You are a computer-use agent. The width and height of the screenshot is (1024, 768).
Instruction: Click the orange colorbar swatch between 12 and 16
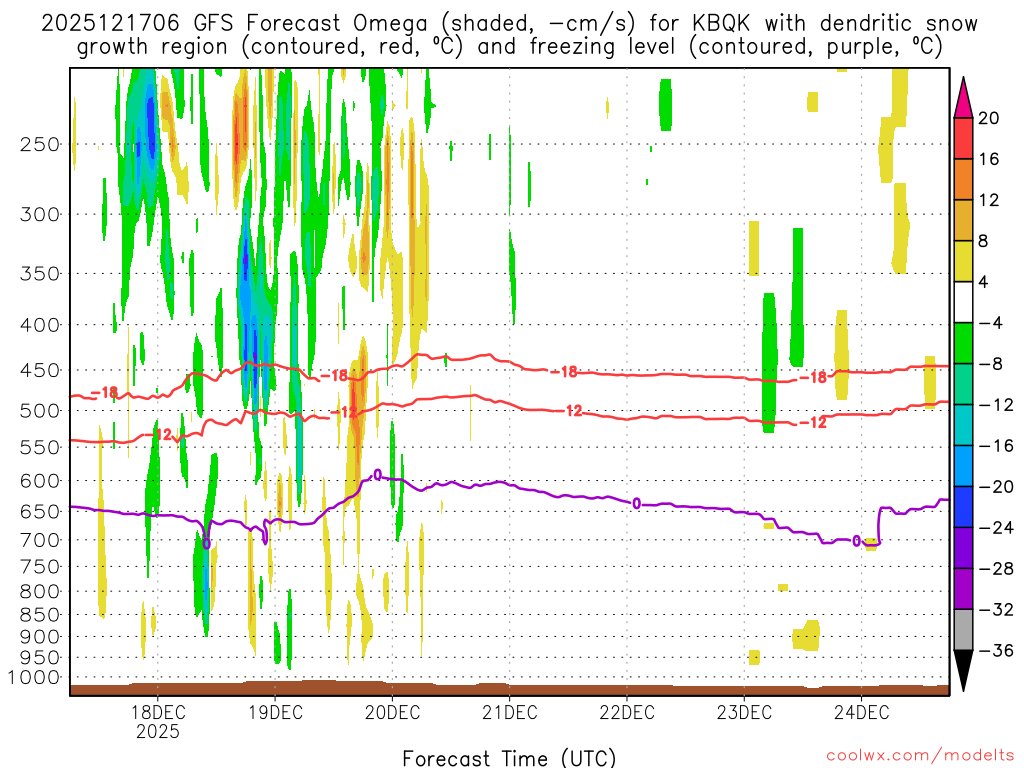click(x=963, y=180)
